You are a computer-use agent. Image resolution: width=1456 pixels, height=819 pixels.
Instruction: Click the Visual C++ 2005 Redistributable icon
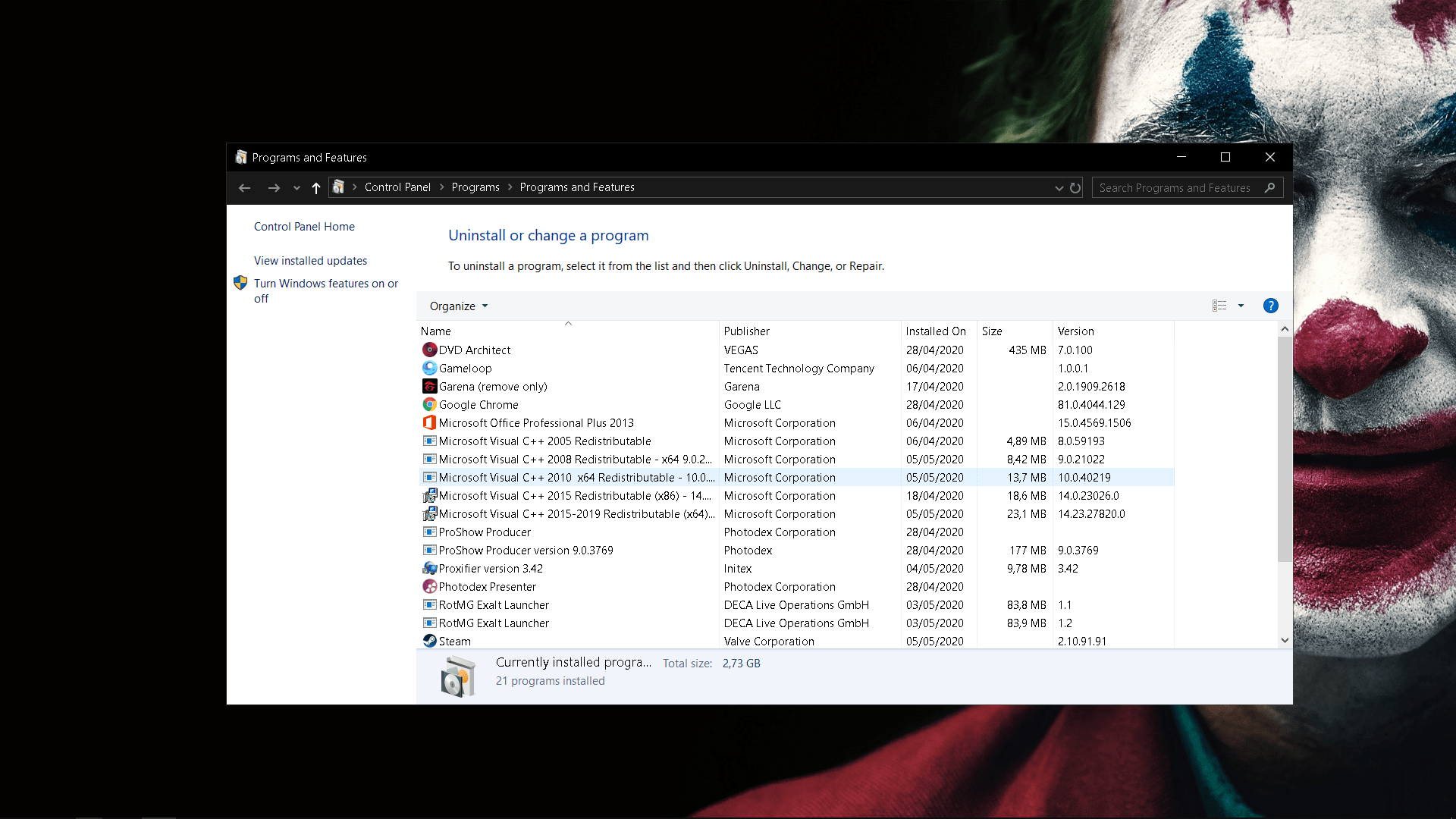click(x=429, y=441)
